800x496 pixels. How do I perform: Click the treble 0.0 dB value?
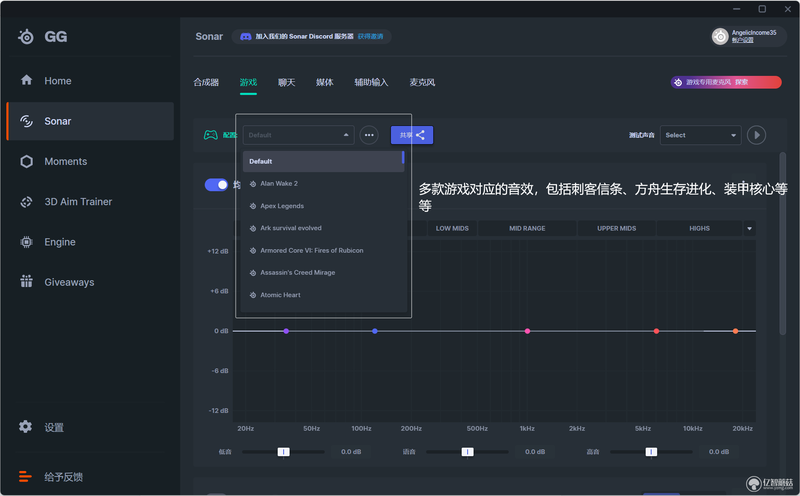[719, 452]
